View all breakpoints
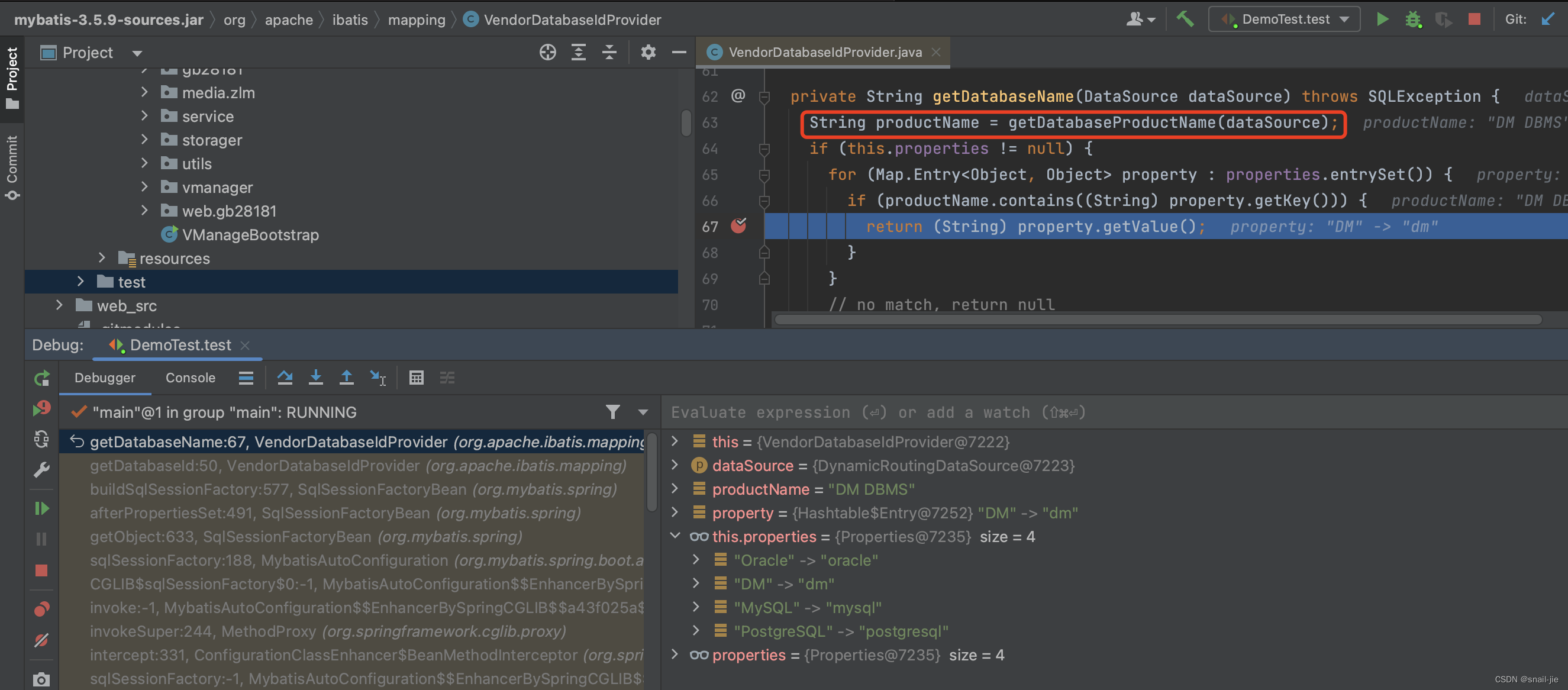Image resolution: width=1568 pixels, height=690 pixels. coord(41,608)
